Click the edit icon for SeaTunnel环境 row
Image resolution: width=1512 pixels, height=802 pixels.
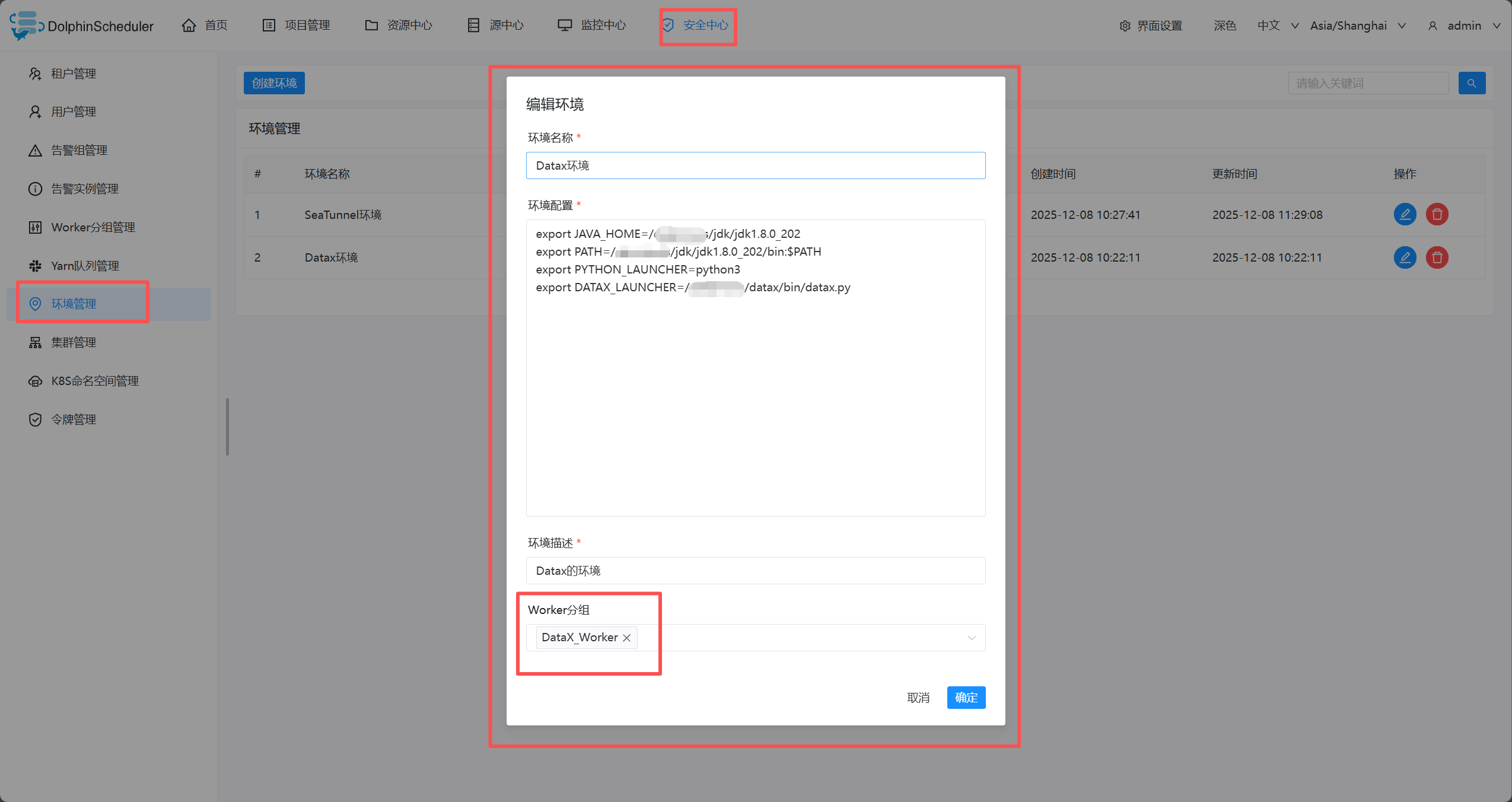click(1404, 214)
